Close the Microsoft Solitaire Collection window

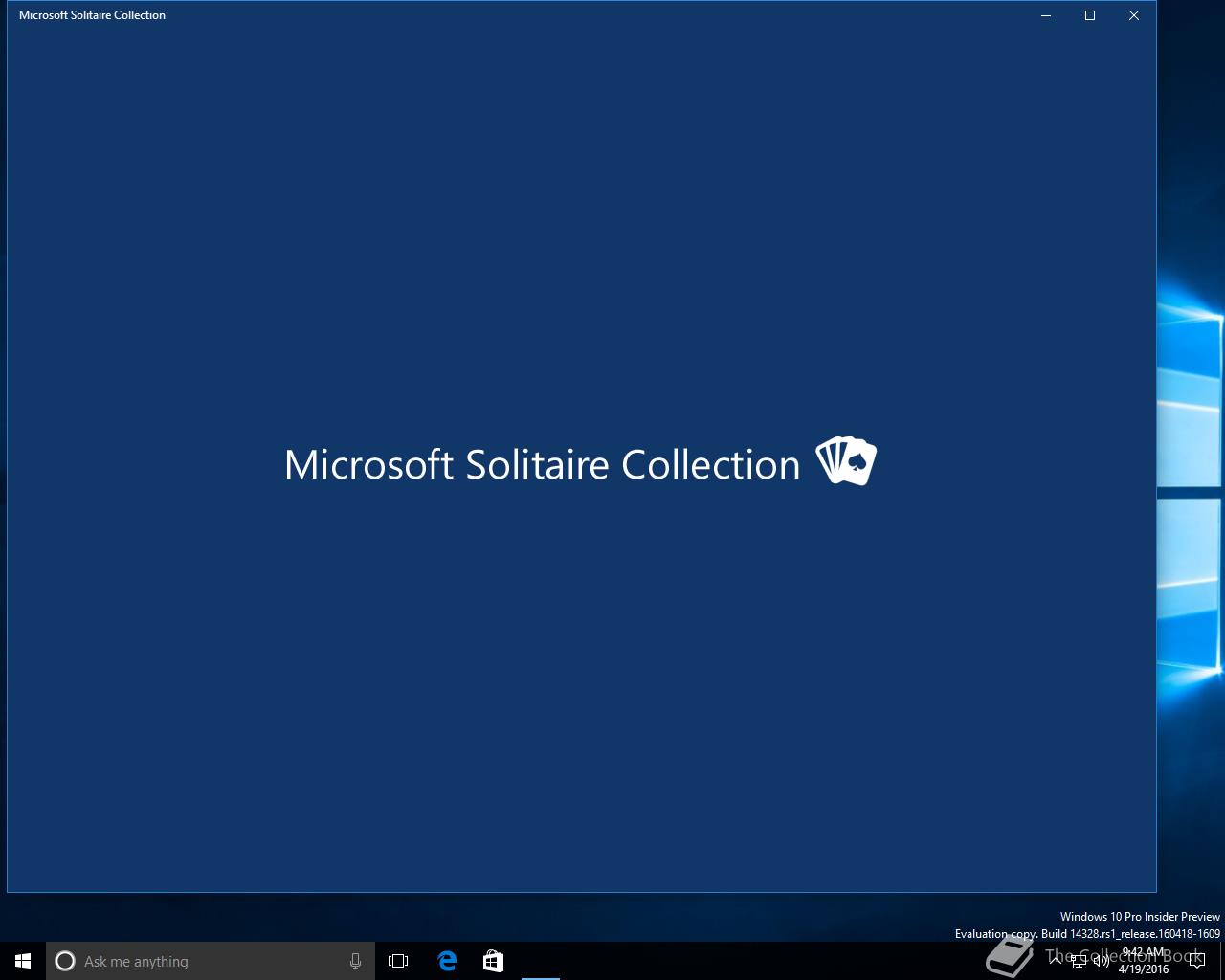(1134, 15)
